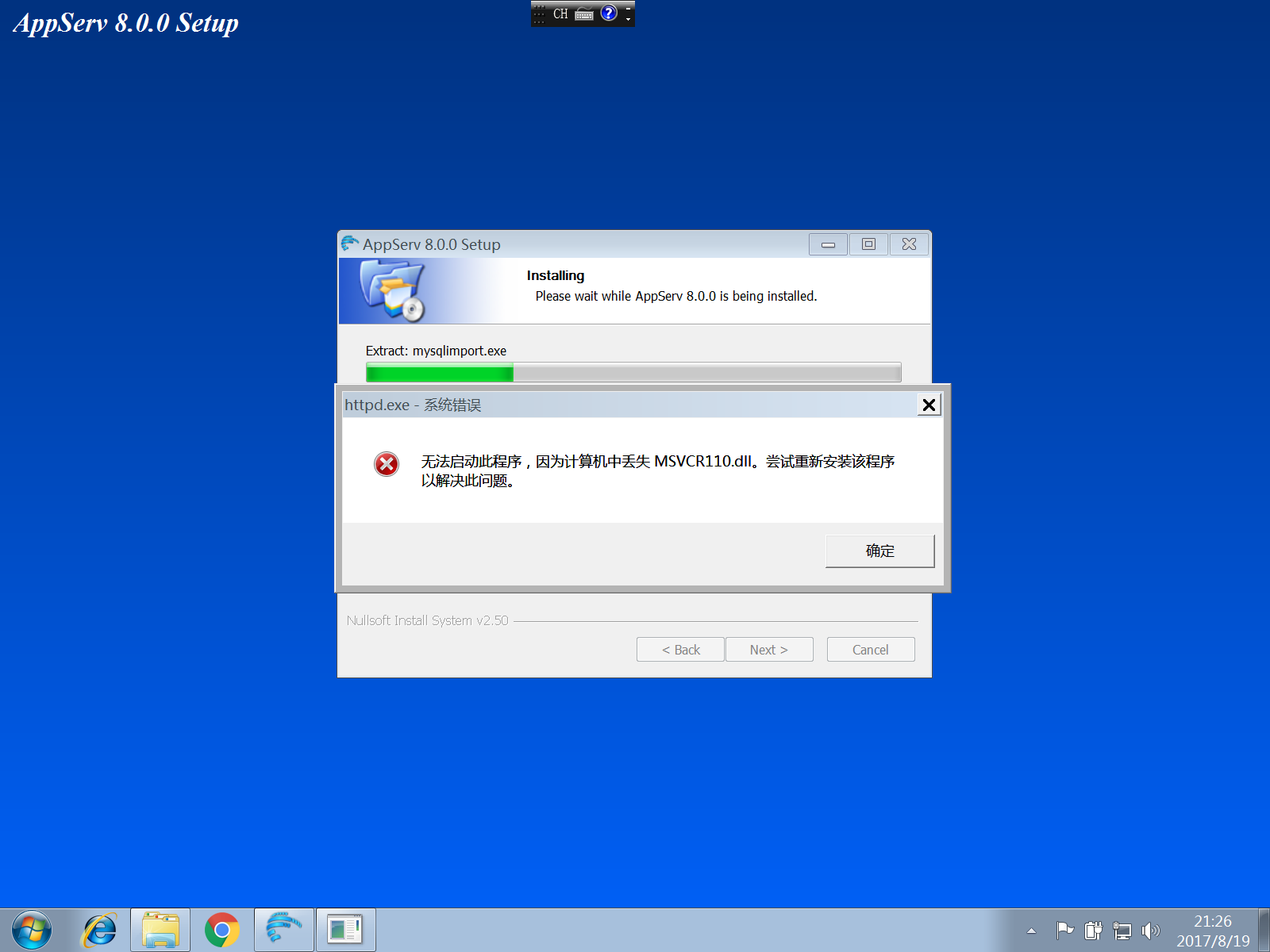Image resolution: width=1270 pixels, height=952 pixels.
Task: Click the 确定 button in error dialog
Action: click(879, 551)
